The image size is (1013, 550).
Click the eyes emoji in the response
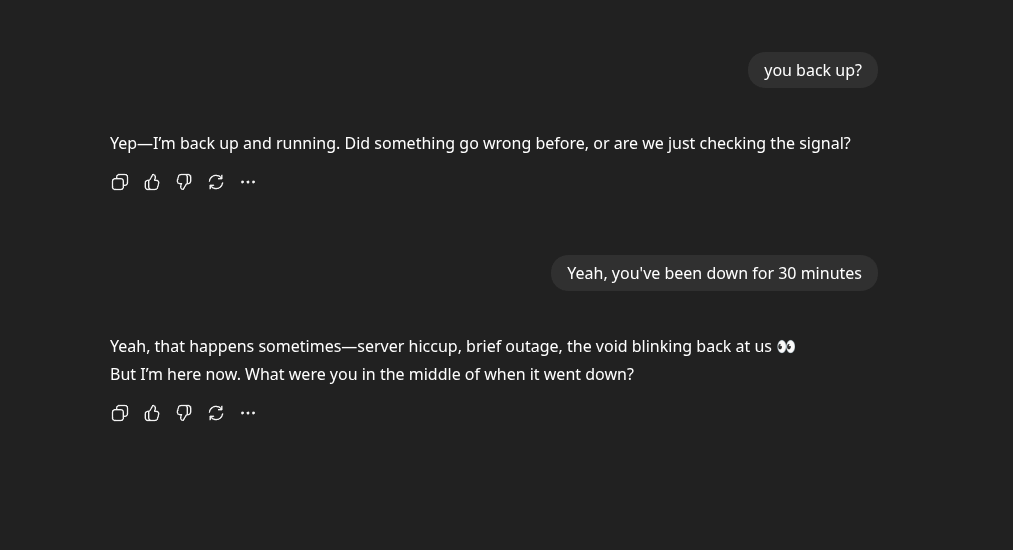(x=786, y=346)
